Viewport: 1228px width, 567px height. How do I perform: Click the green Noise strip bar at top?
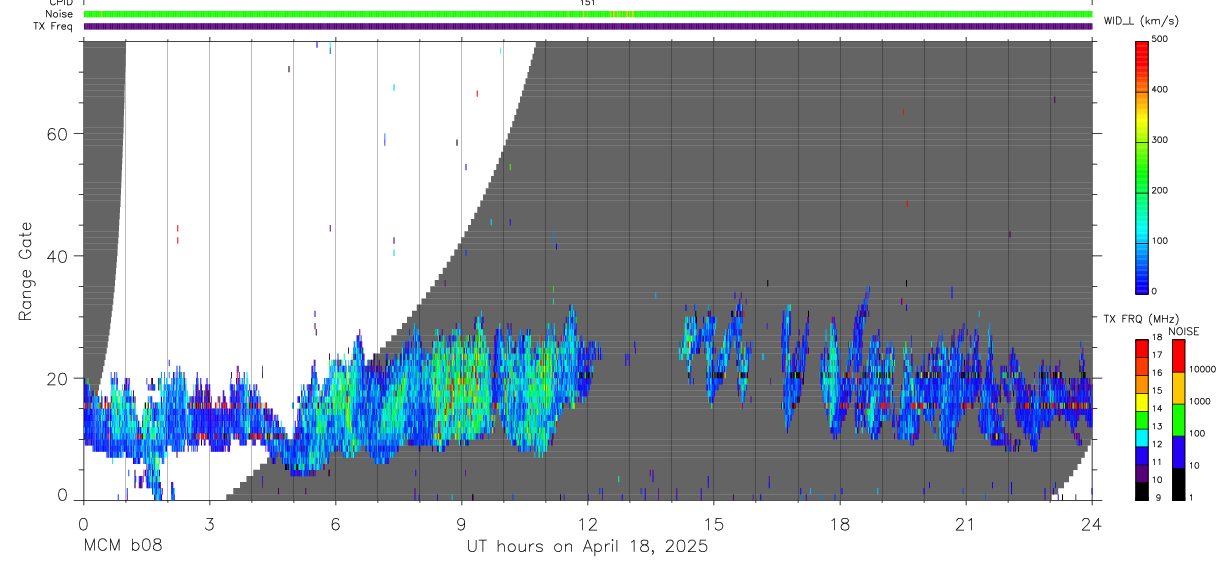tap(587, 15)
